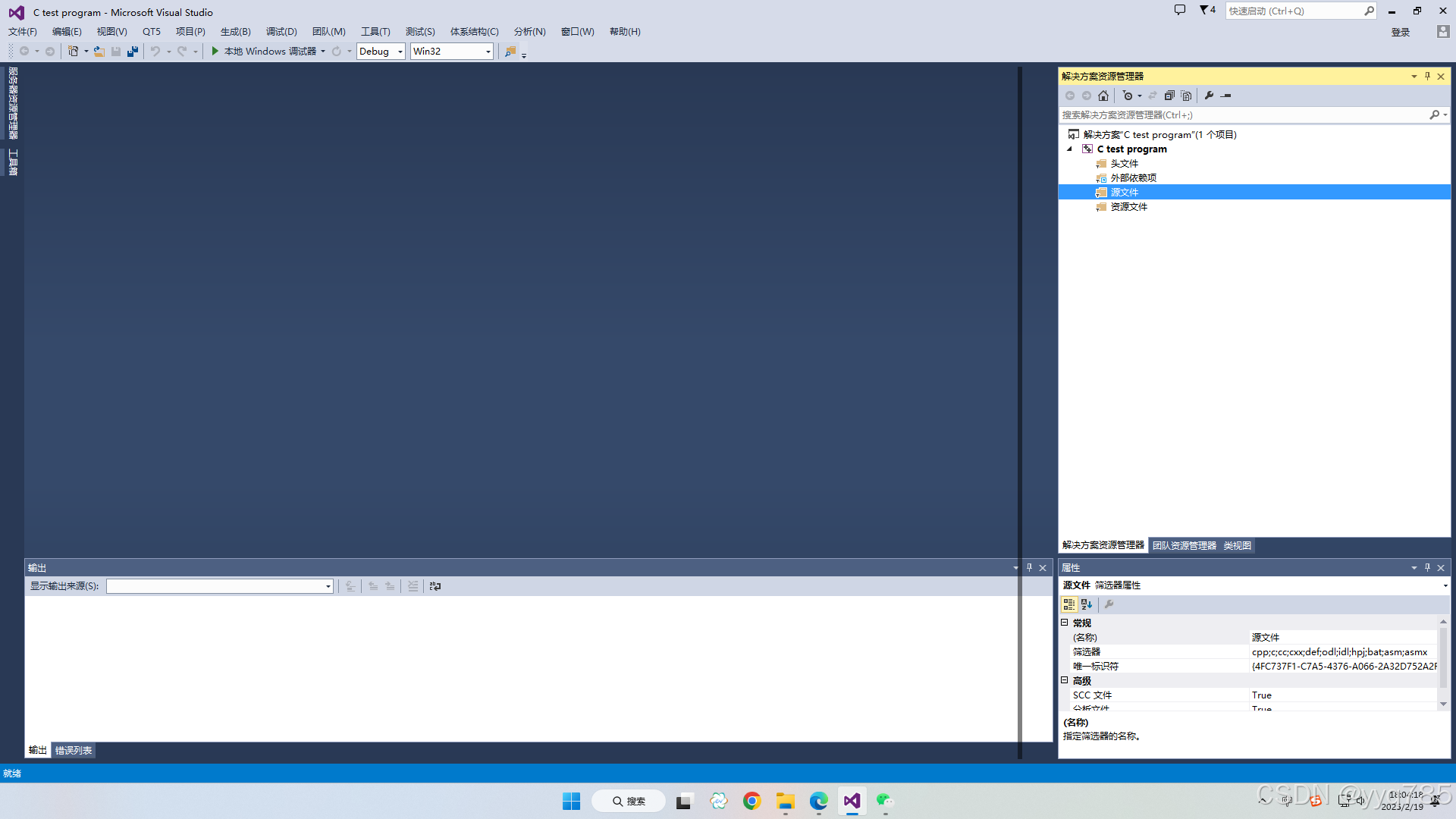Pin the 输出 output panel
This screenshot has height=819, width=1456.
pos(1029,567)
